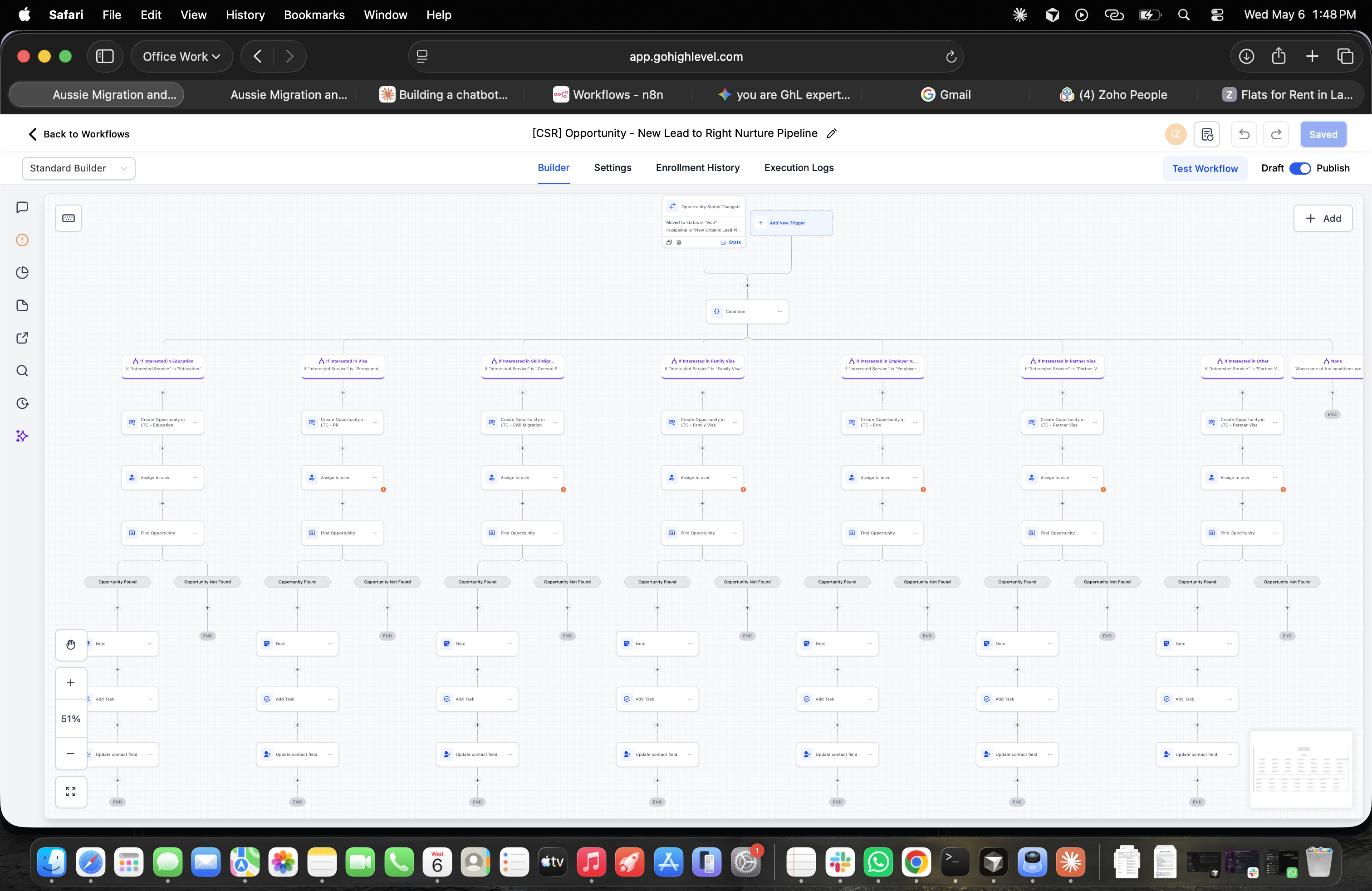Click the app.gohighlevel.com address field
This screenshot has height=891, width=1372.
(x=686, y=56)
